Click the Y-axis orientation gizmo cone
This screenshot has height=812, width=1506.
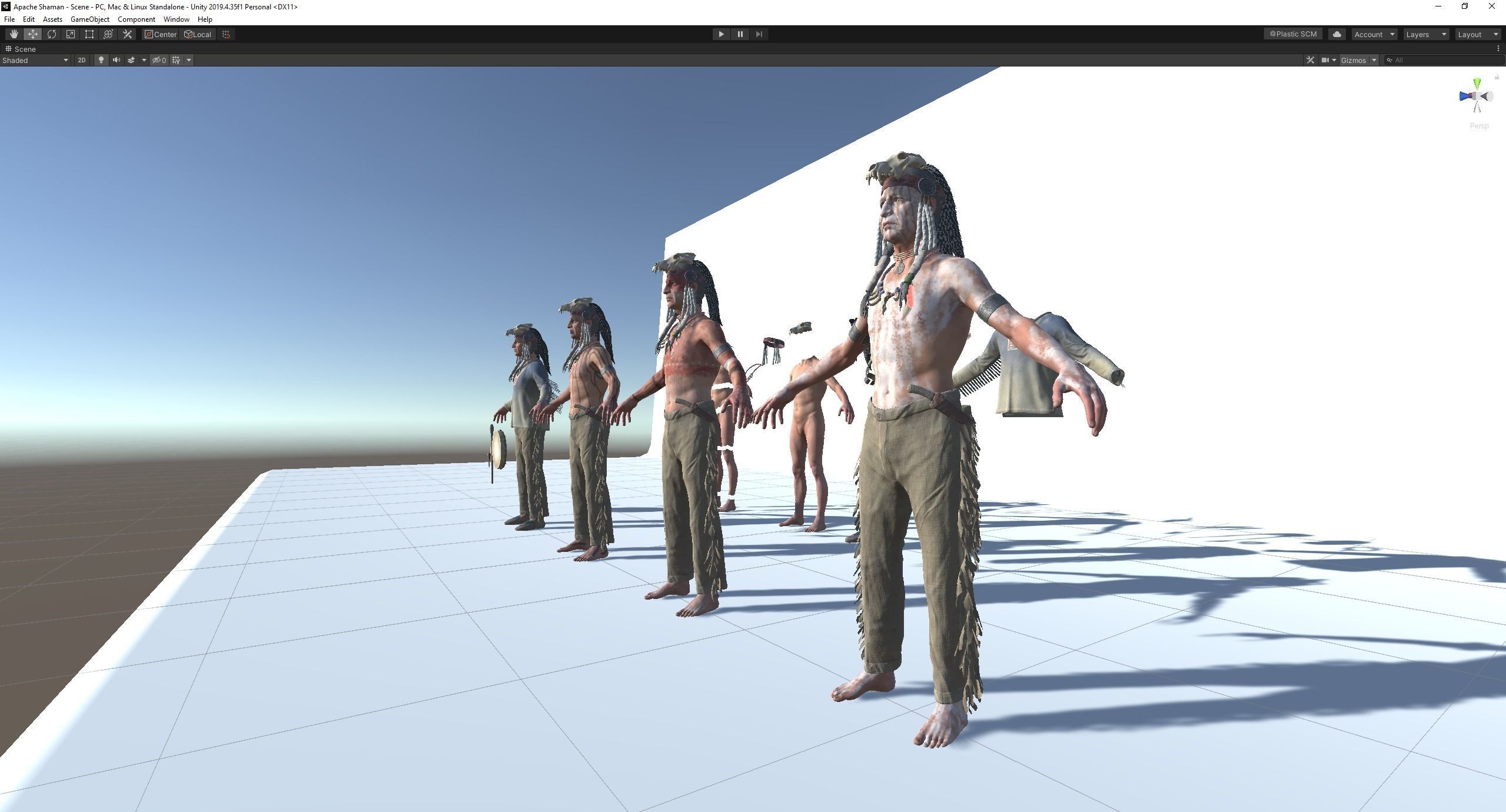[x=1477, y=84]
